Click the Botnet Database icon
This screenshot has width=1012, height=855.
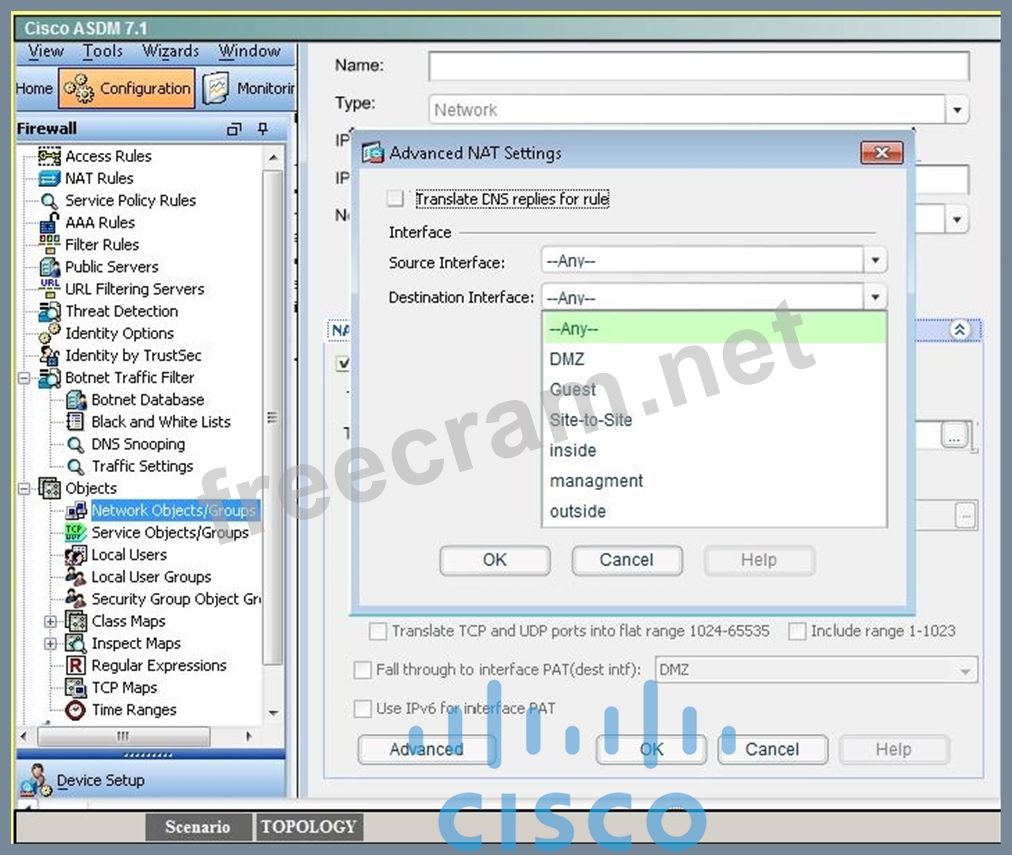point(75,400)
